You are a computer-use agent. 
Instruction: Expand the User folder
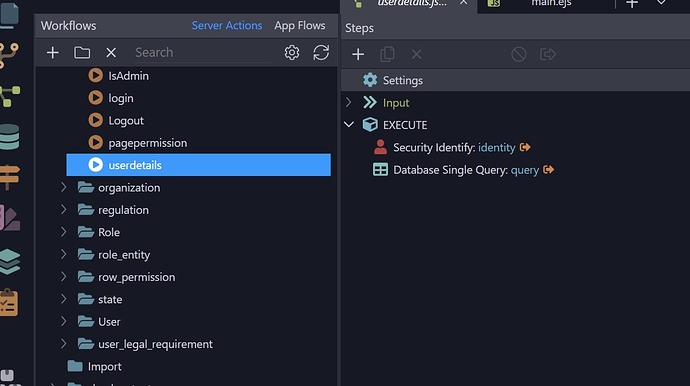[64, 321]
